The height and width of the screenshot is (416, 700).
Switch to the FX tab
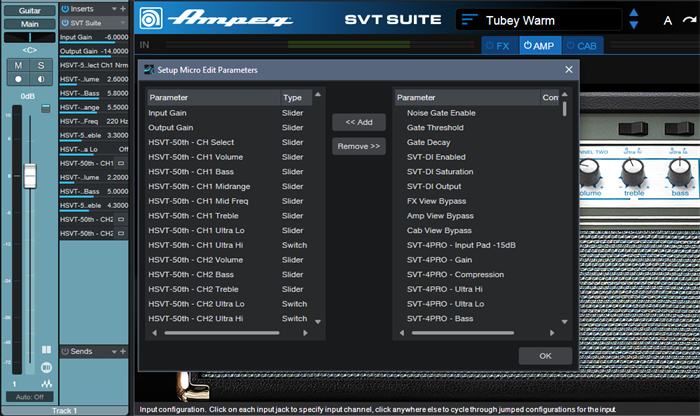[x=500, y=46]
